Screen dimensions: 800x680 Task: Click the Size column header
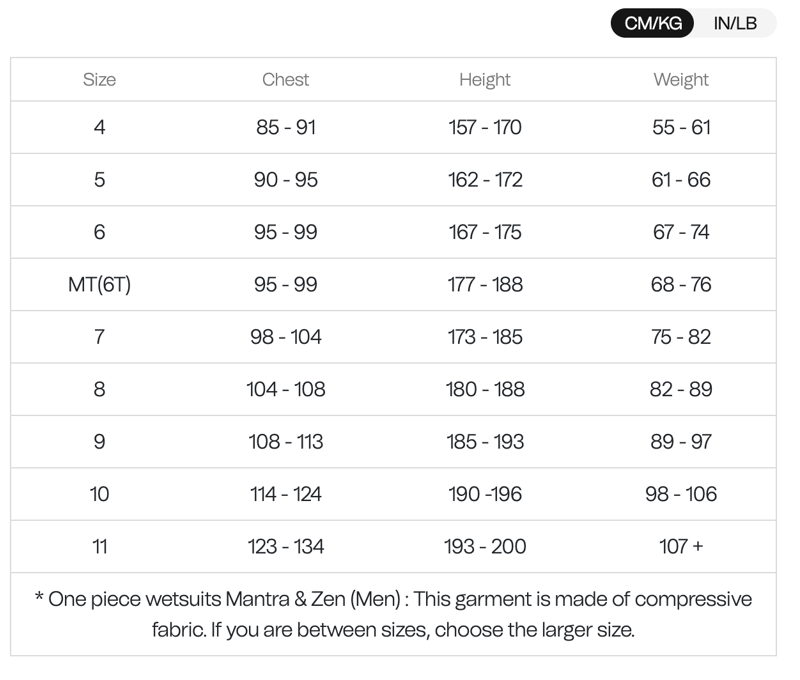pyautogui.click(x=99, y=80)
